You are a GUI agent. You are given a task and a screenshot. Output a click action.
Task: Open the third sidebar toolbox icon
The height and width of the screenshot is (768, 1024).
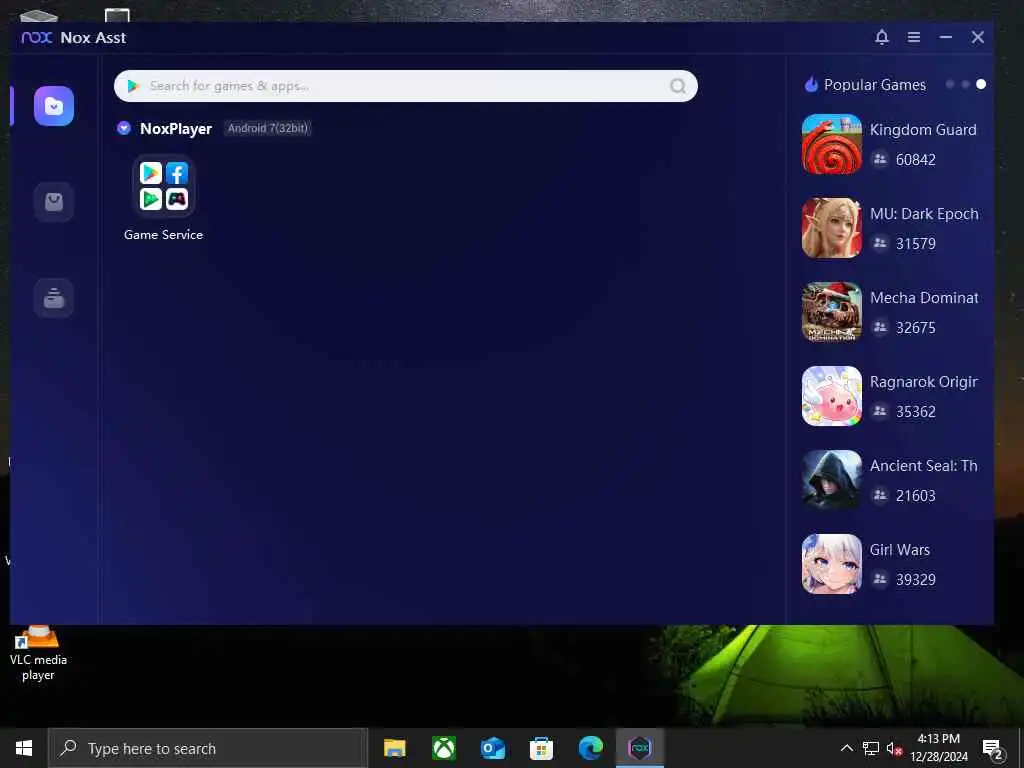(54, 298)
